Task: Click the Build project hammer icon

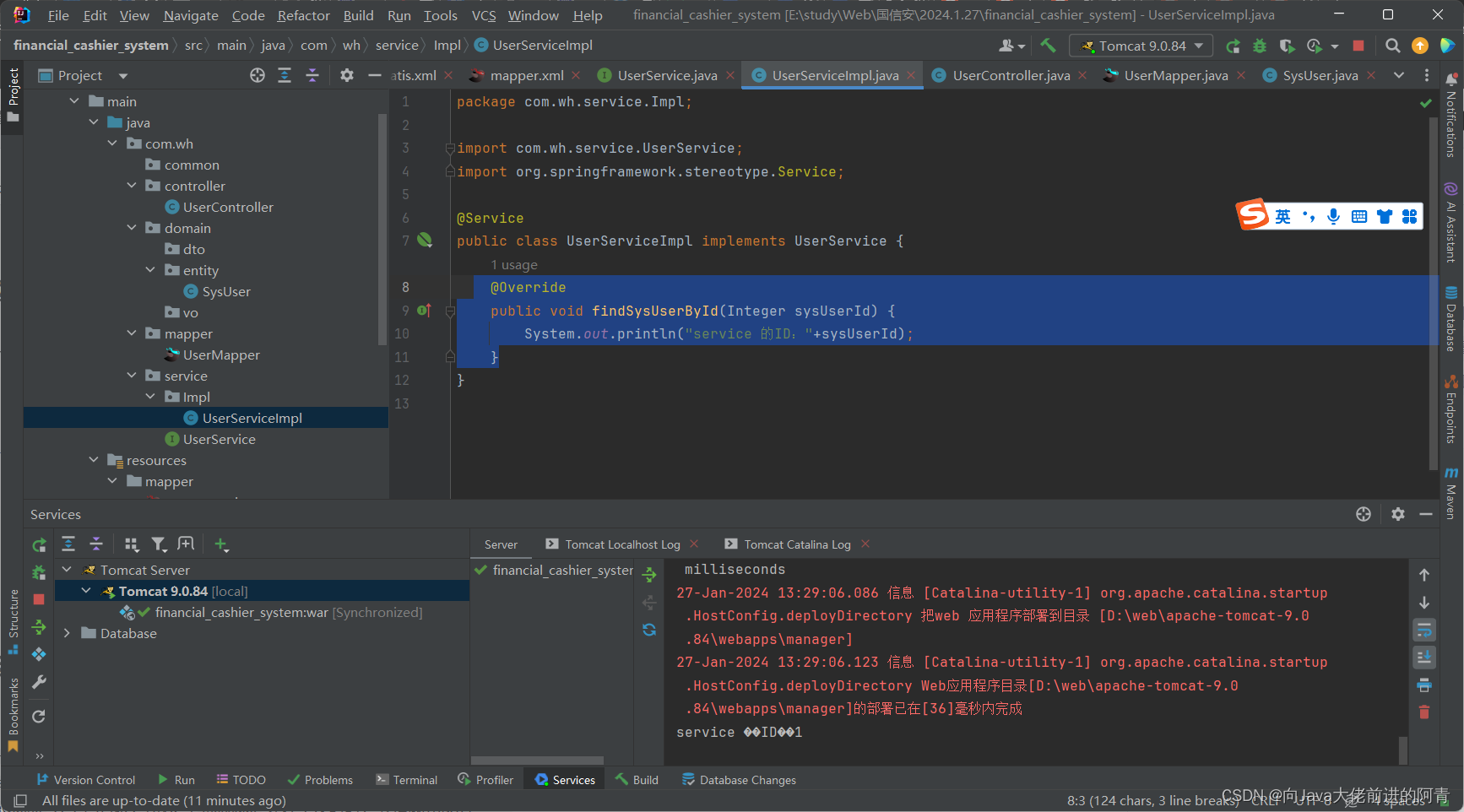Action: coord(1048,46)
